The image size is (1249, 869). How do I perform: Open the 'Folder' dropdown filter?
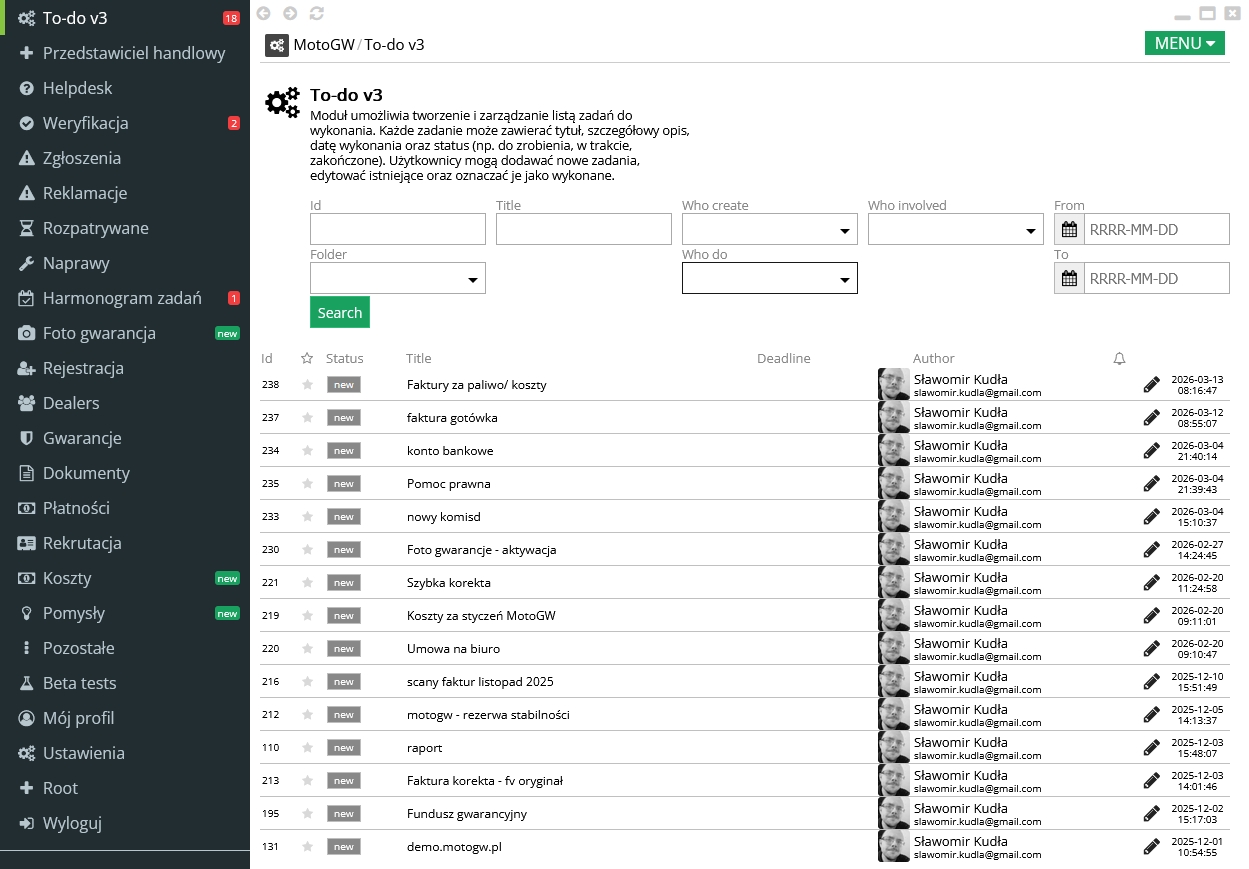pyautogui.click(x=397, y=279)
